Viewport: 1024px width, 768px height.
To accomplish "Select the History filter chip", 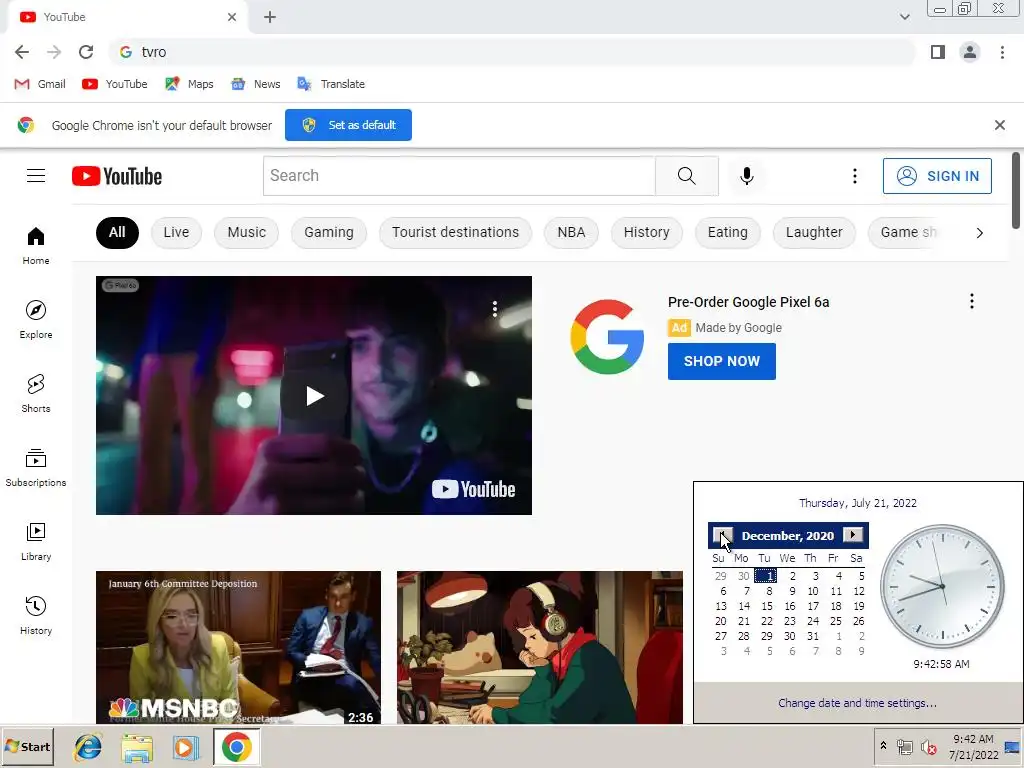I will click(647, 232).
